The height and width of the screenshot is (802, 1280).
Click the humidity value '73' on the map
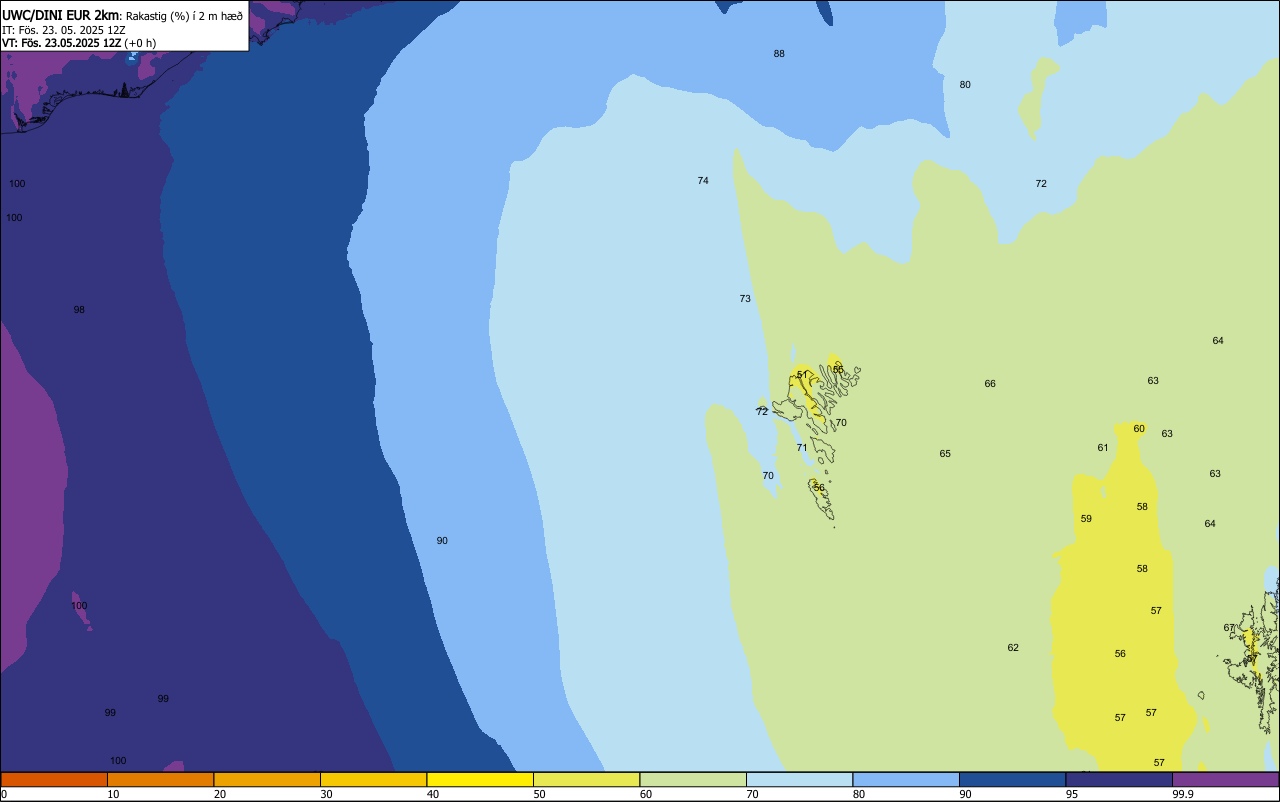745,299
